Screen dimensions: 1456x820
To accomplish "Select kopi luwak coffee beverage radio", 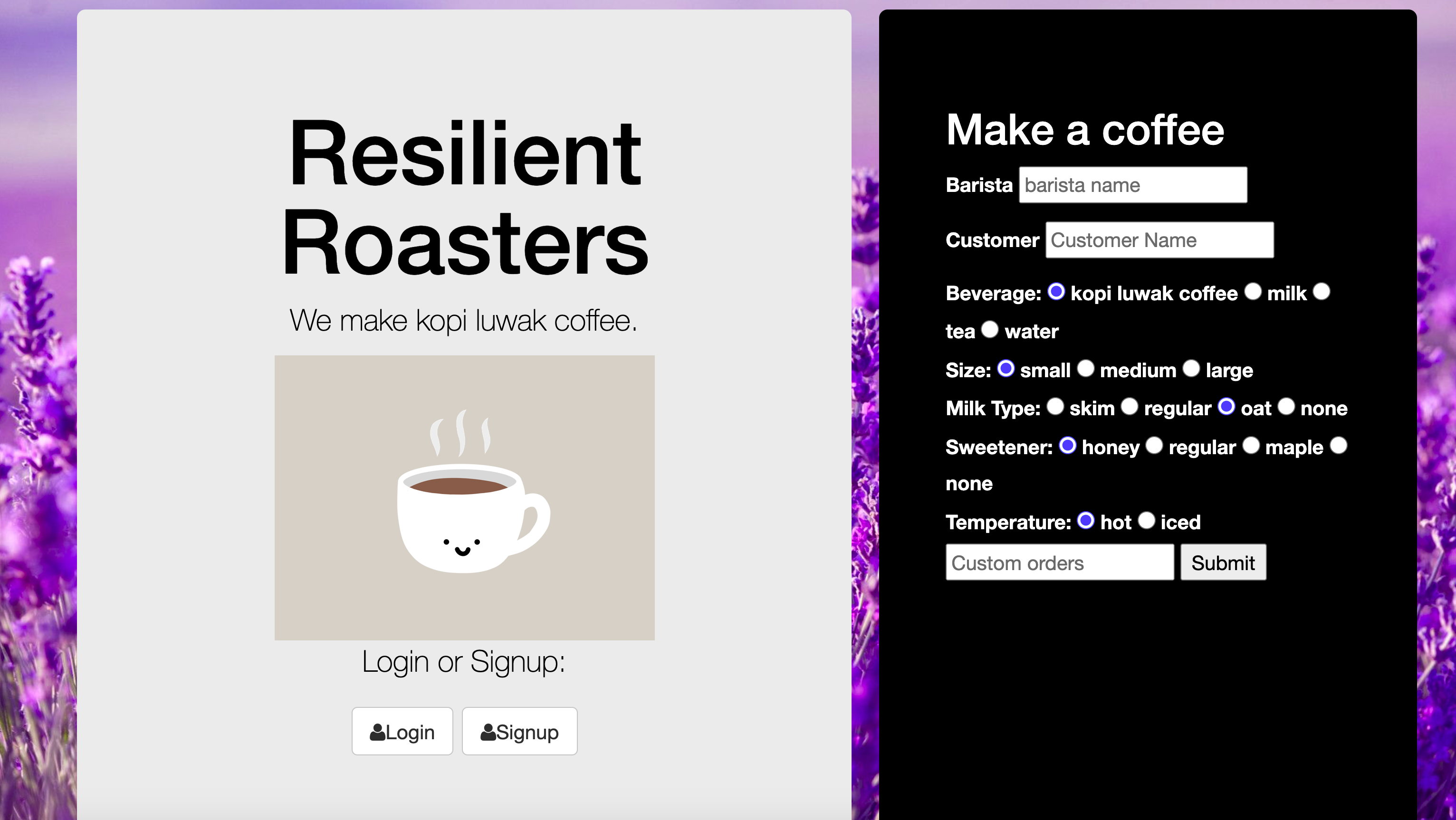I will click(x=1056, y=292).
